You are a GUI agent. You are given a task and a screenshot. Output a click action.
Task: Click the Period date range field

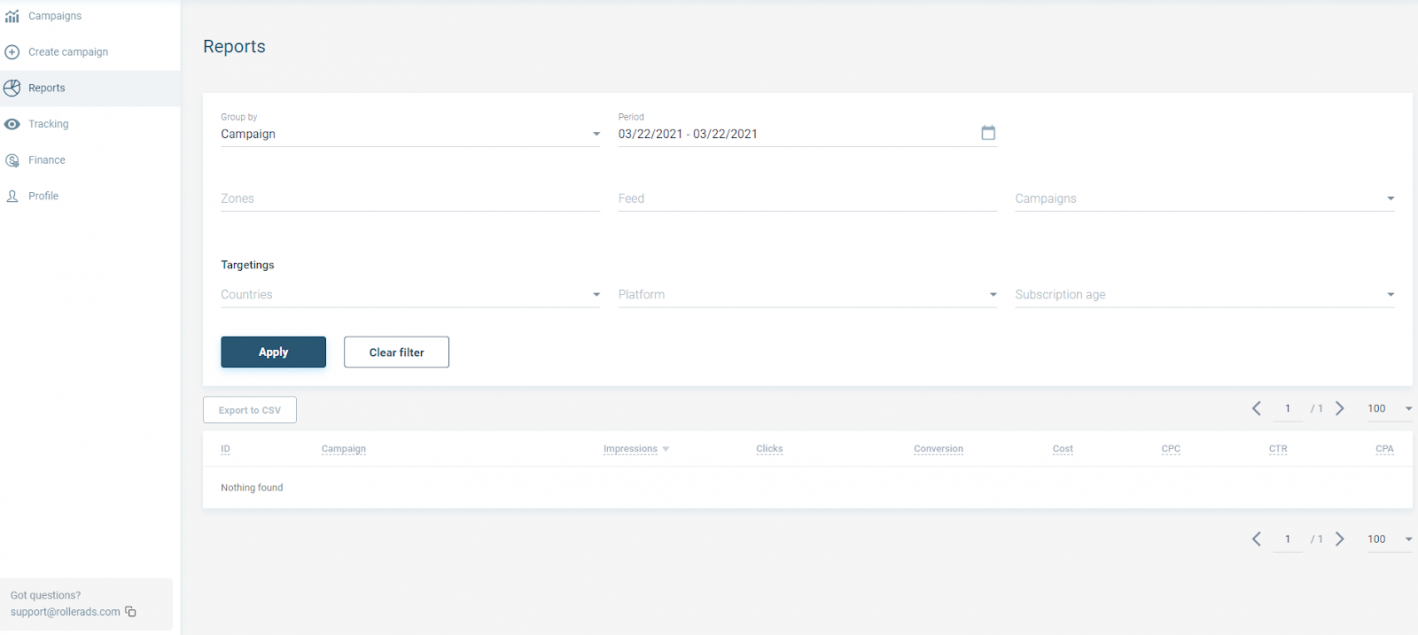pos(808,134)
